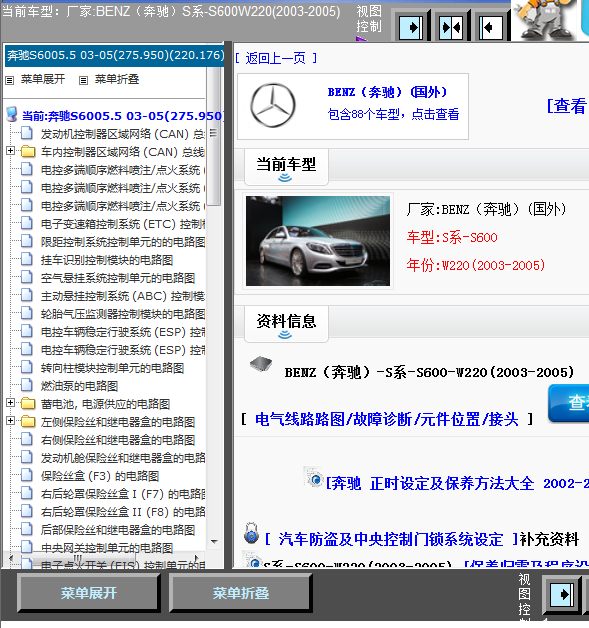Click the down chevron under 当前车型 tab
Image resolution: width=589 pixels, height=628 pixels.
point(285,178)
